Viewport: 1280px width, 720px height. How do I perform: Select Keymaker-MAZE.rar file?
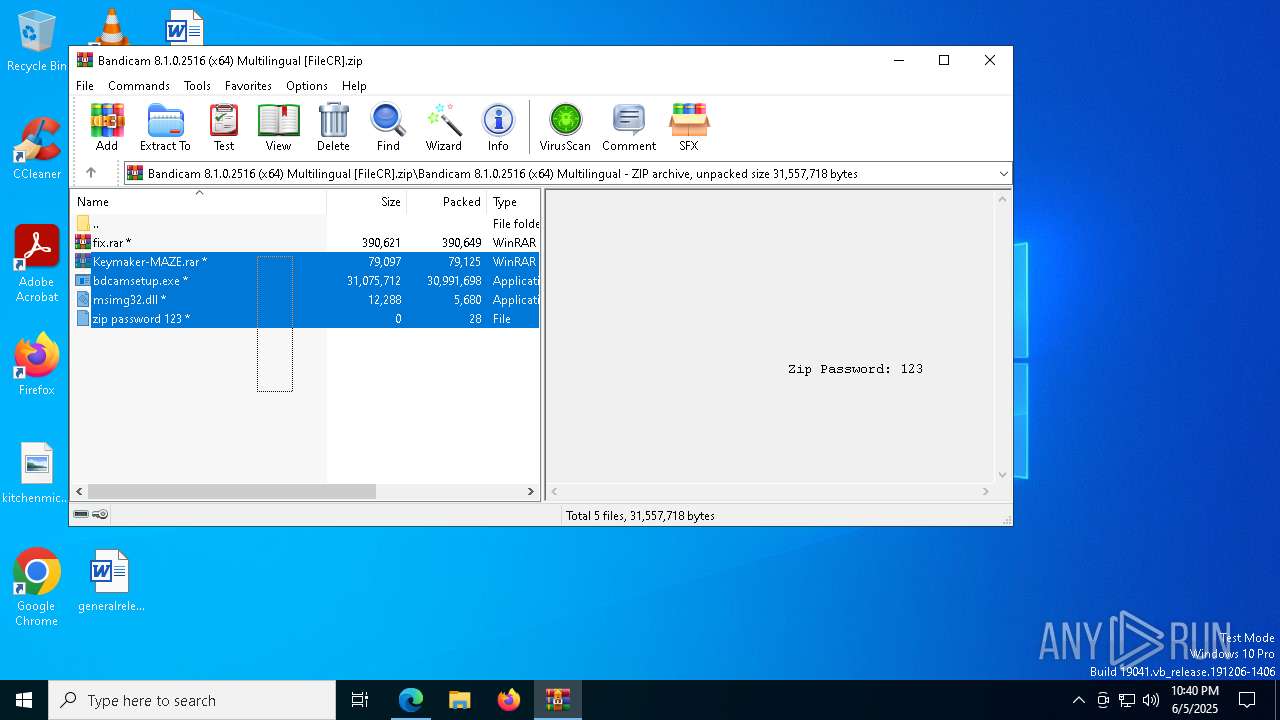click(x=305, y=262)
